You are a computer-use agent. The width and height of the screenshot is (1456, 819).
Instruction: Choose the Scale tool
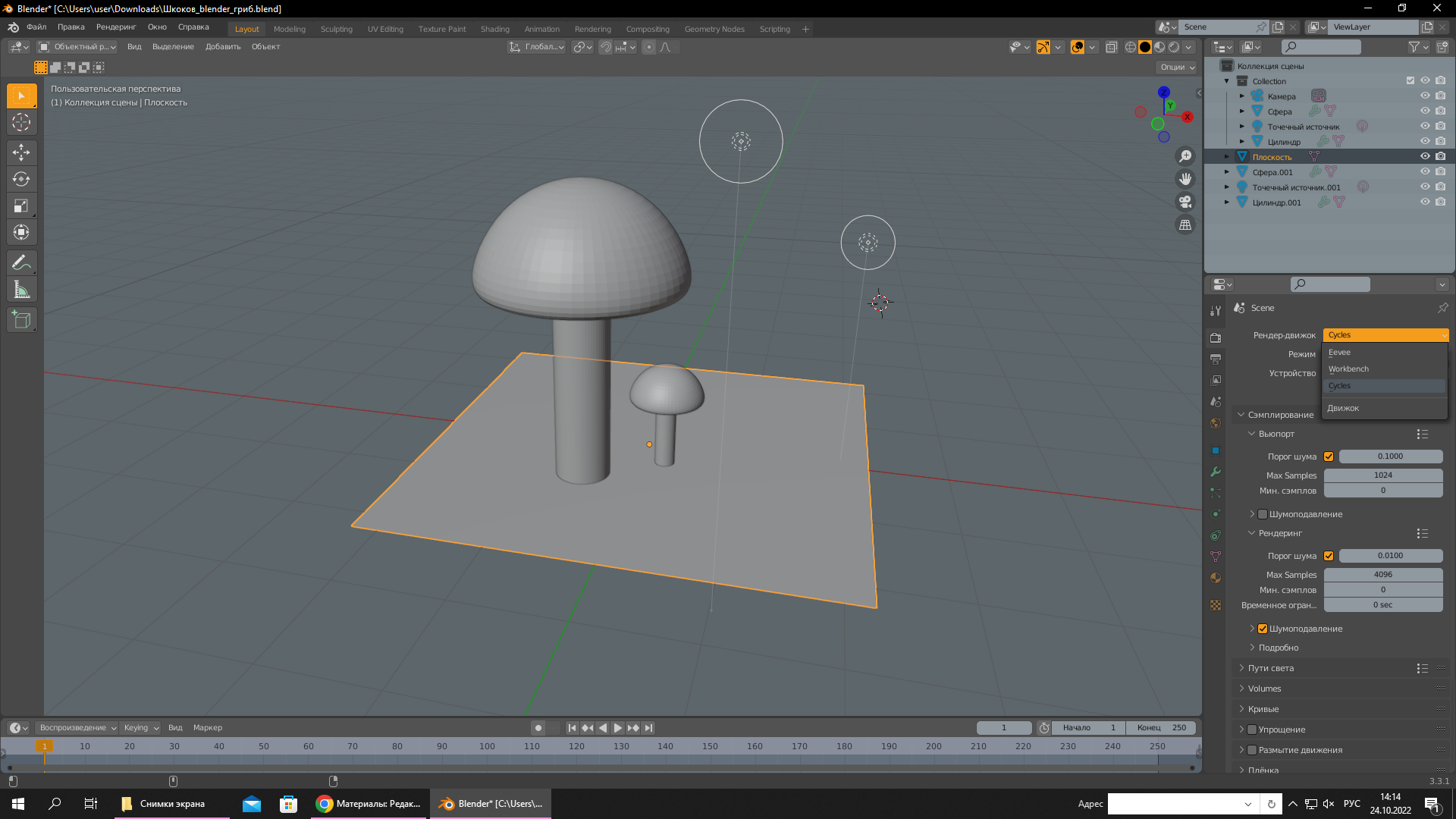[x=21, y=206]
